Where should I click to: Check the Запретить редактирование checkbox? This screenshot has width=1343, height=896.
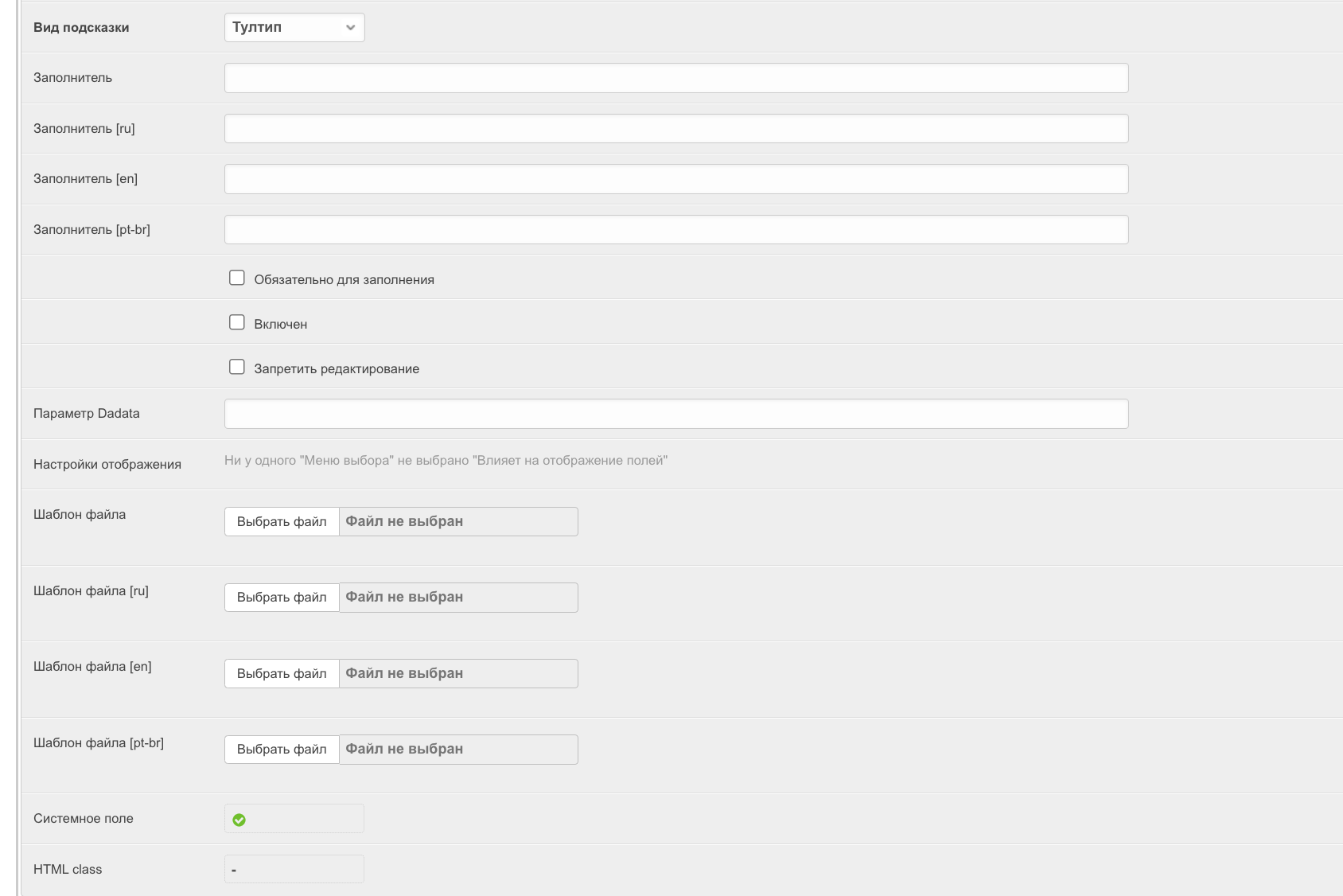[237, 368]
